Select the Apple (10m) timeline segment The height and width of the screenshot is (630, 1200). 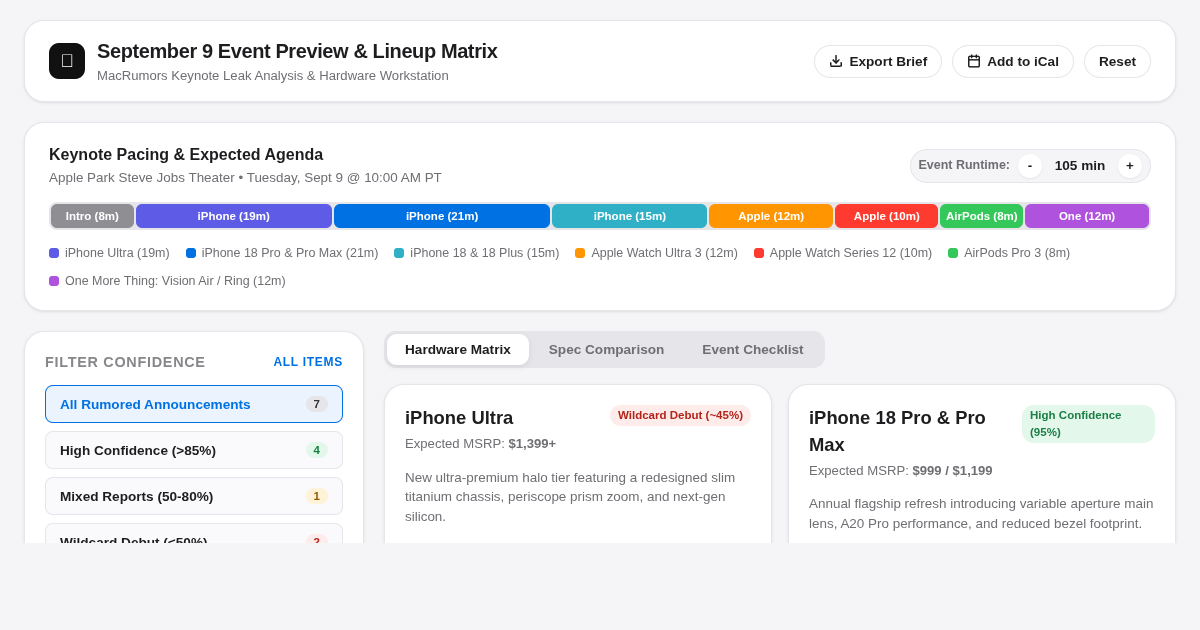pyautogui.click(x=887, y=216)
